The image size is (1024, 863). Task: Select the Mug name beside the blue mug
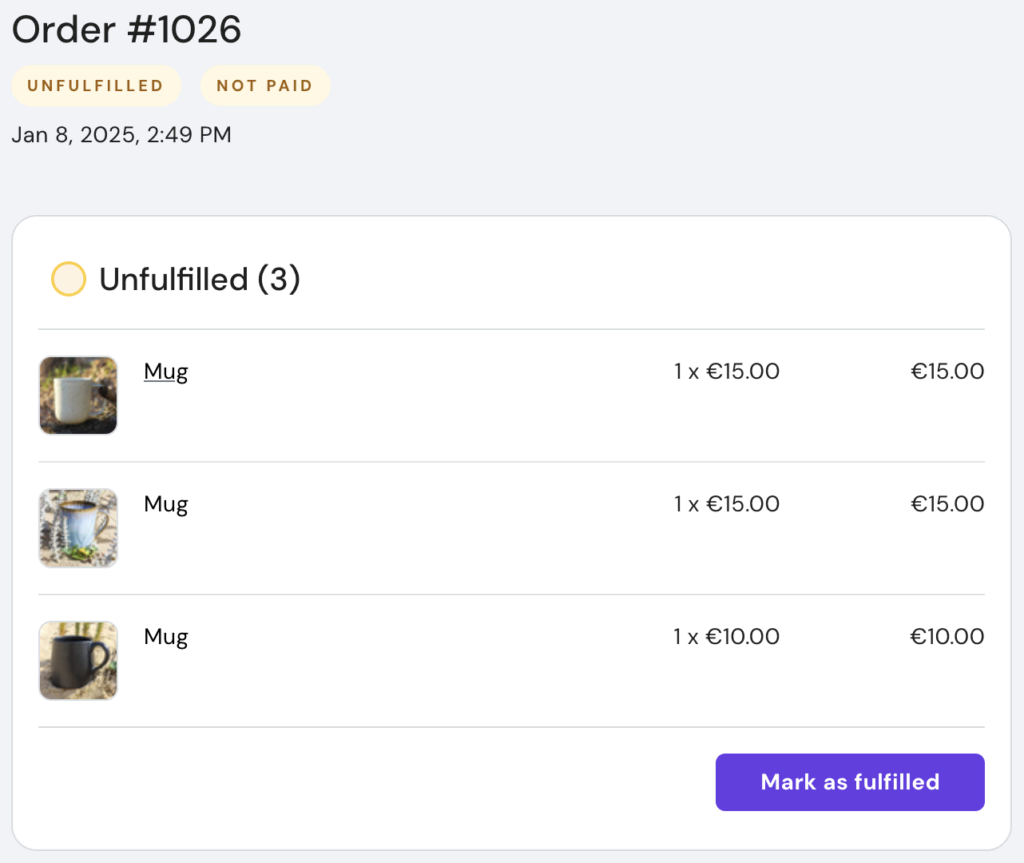pos(166,504)
